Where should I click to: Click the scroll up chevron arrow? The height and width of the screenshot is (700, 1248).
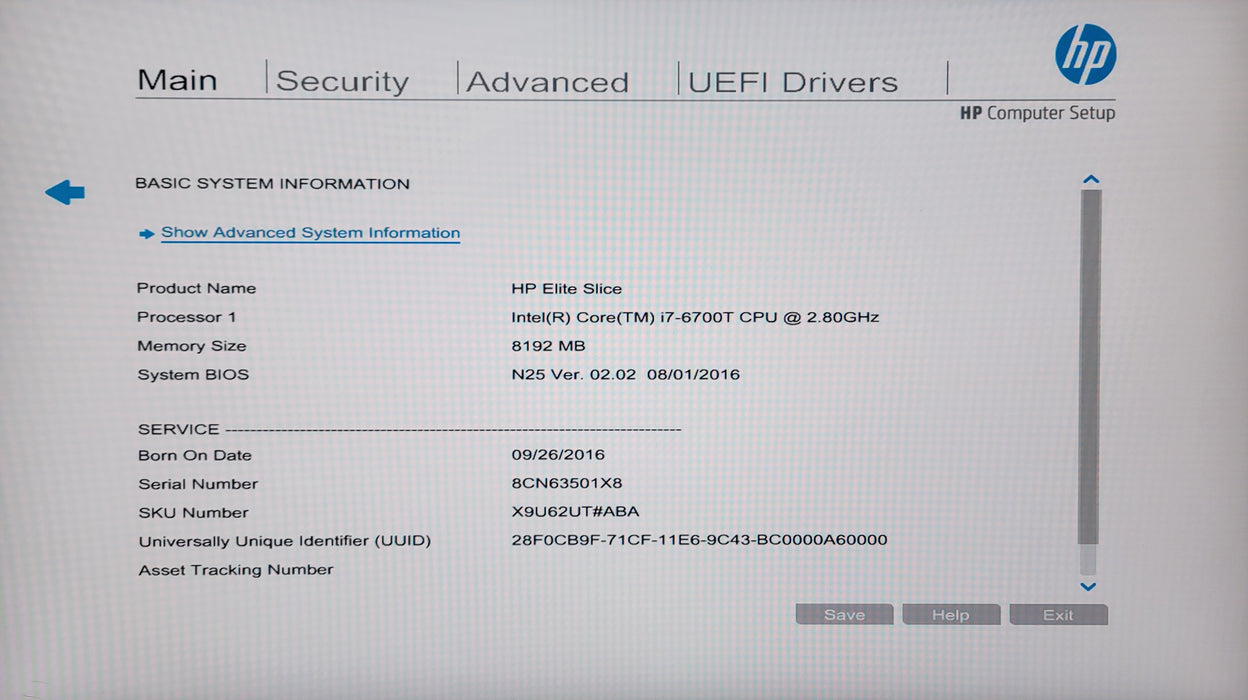point(1090,180)
